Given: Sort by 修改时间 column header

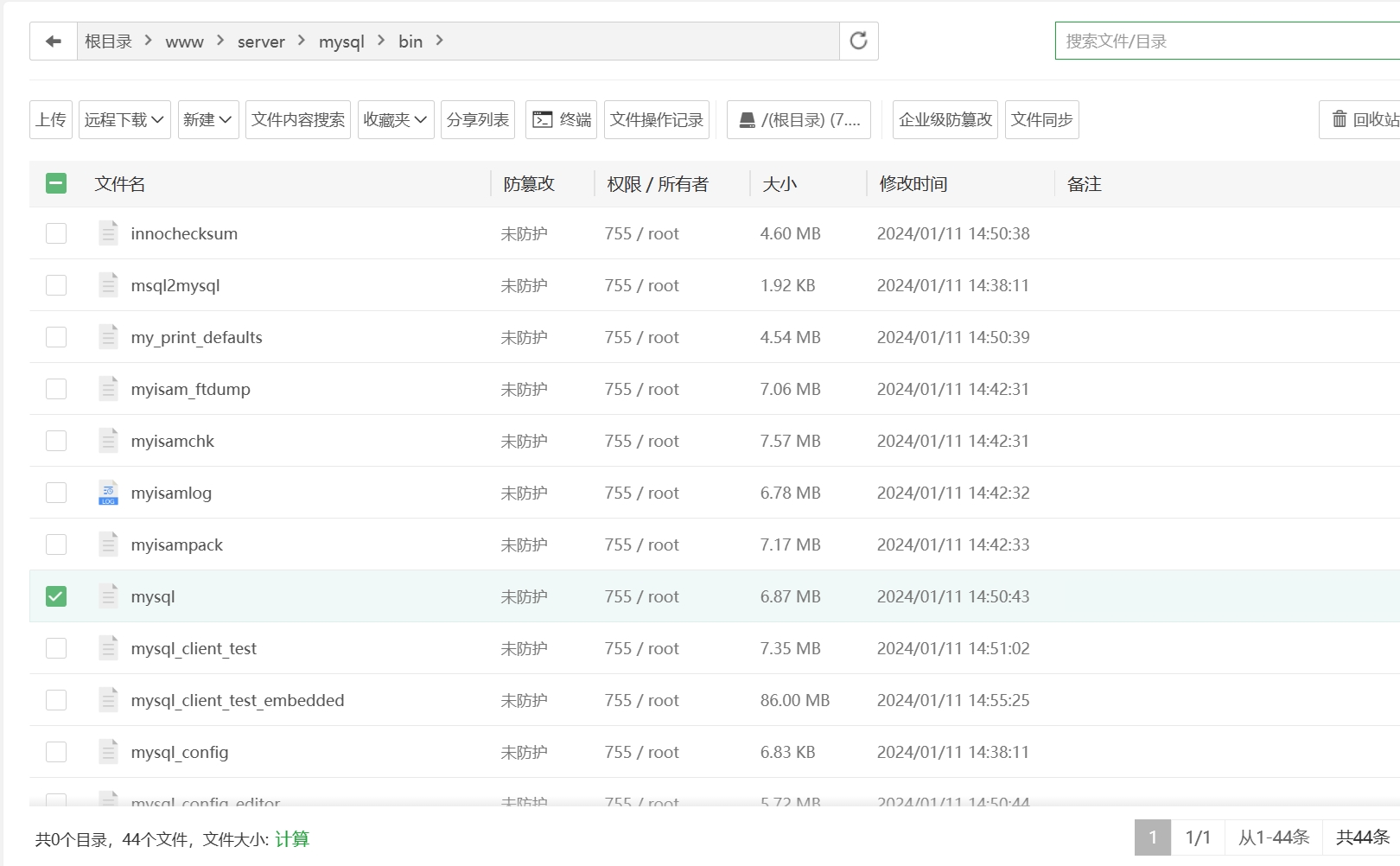Looking at the screenshot, I should (x=913, y=184).
